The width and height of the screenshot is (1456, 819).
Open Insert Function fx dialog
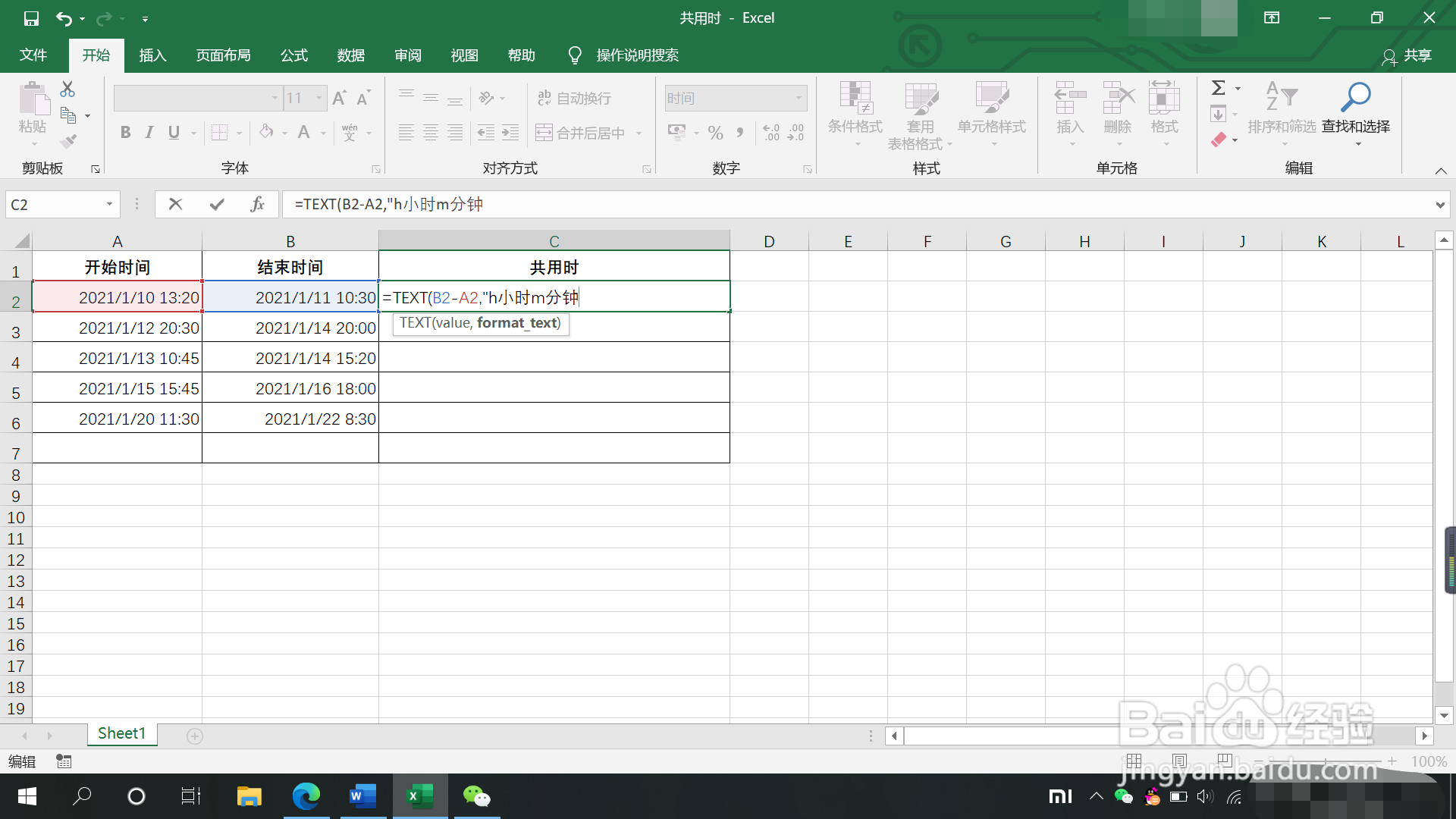257,204
